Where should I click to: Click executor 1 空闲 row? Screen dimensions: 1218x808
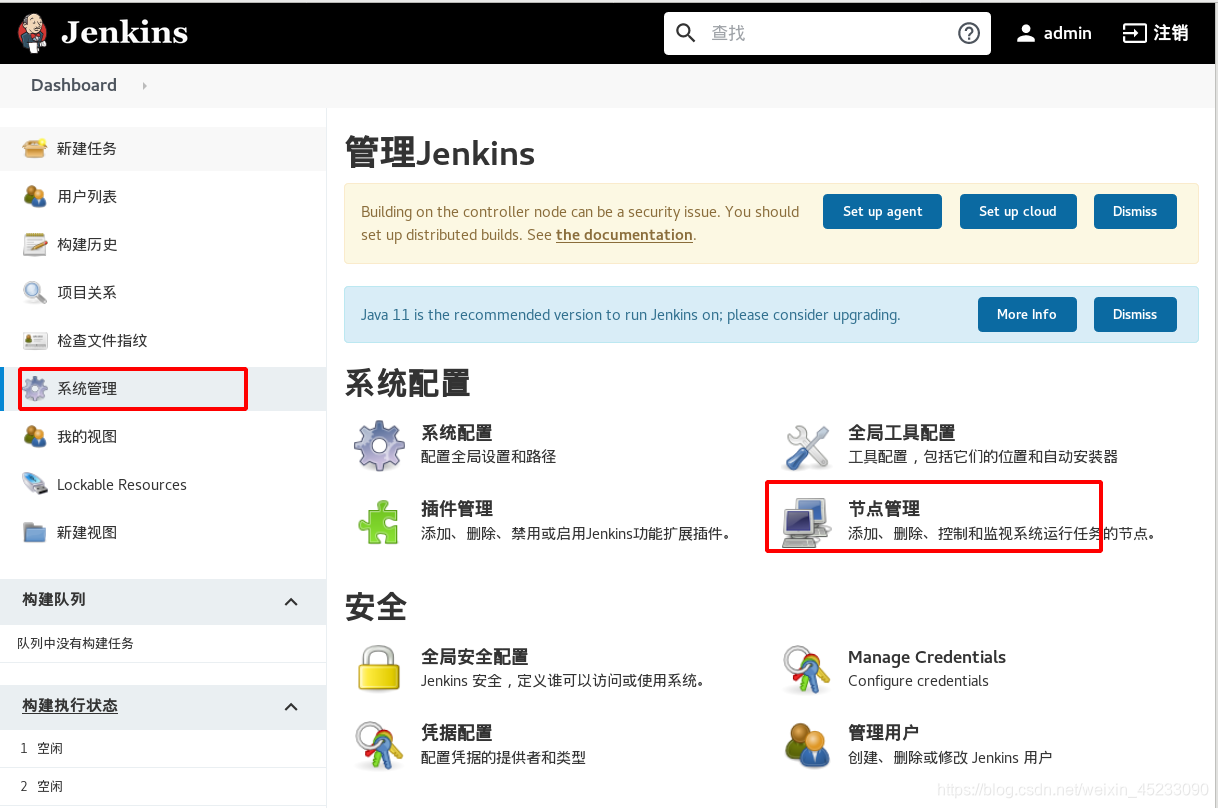163,748
